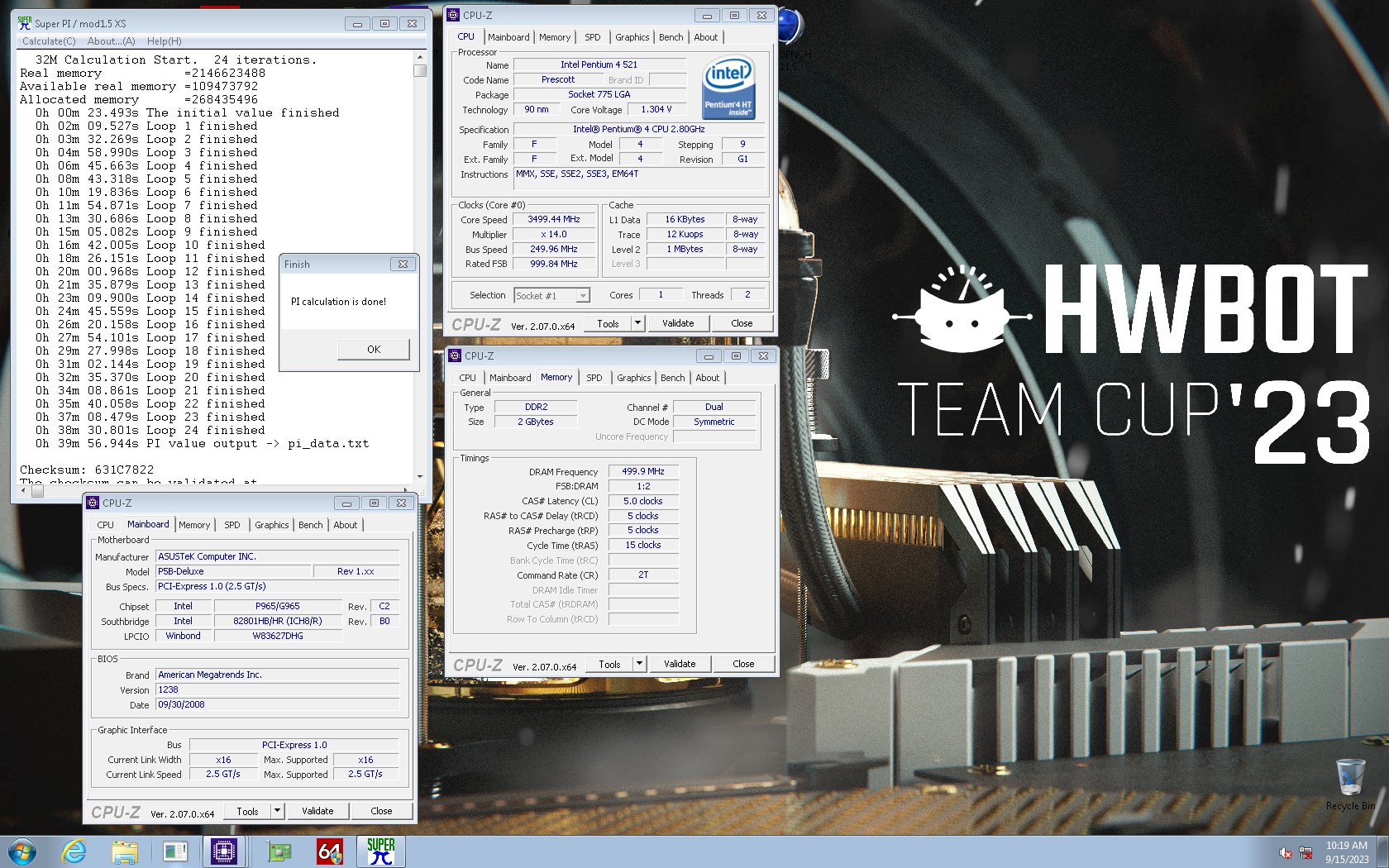Open About...(A) menu in Super PI
The width and height of the screenshot is (1389, 868).
(112, 41)
